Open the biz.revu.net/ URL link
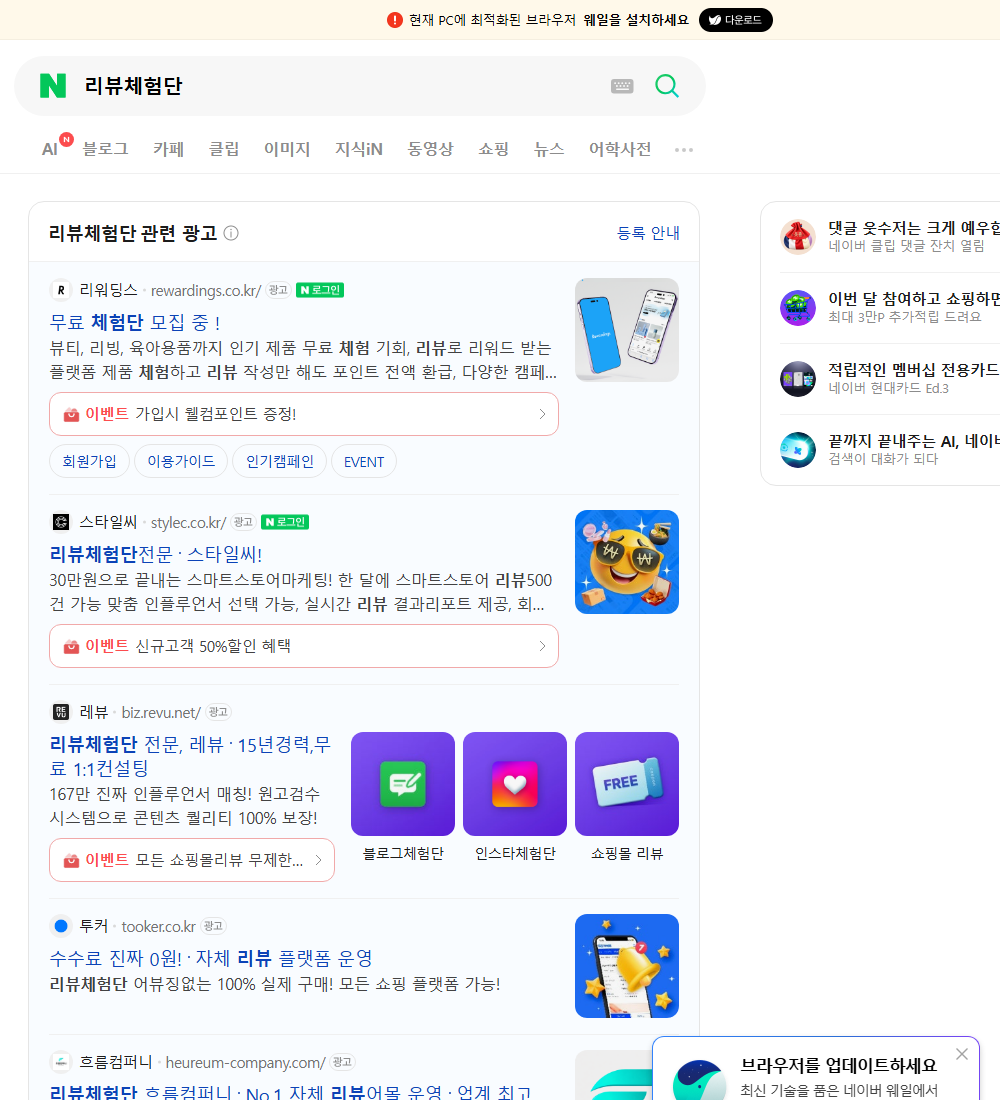The image size is (1000, 1100). pyautogui.click(x=161, y=712)
